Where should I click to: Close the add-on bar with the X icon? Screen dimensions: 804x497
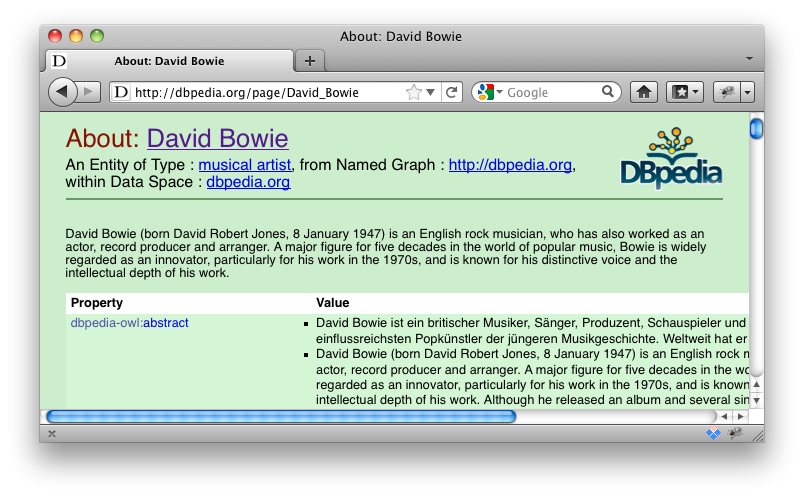(52, 434)
